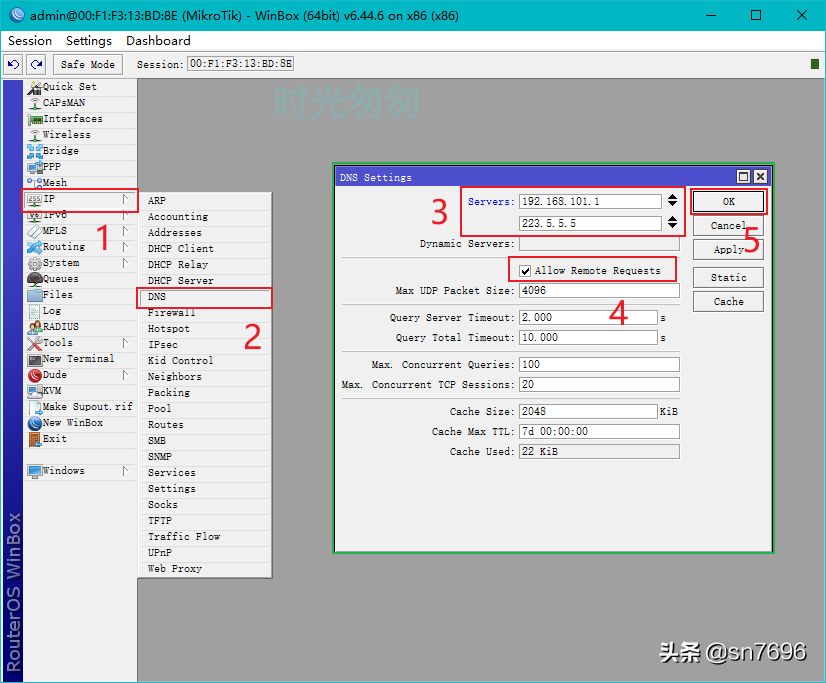Toggle Allow Remote Requests checkbox
The image size is (826, 683).
click(x=525, y=271)
